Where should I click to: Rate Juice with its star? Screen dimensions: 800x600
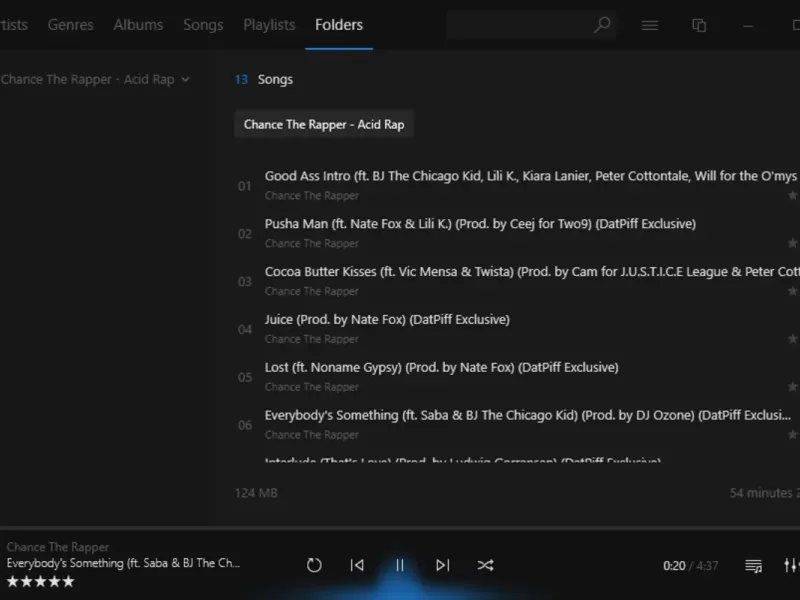point(792,339)
